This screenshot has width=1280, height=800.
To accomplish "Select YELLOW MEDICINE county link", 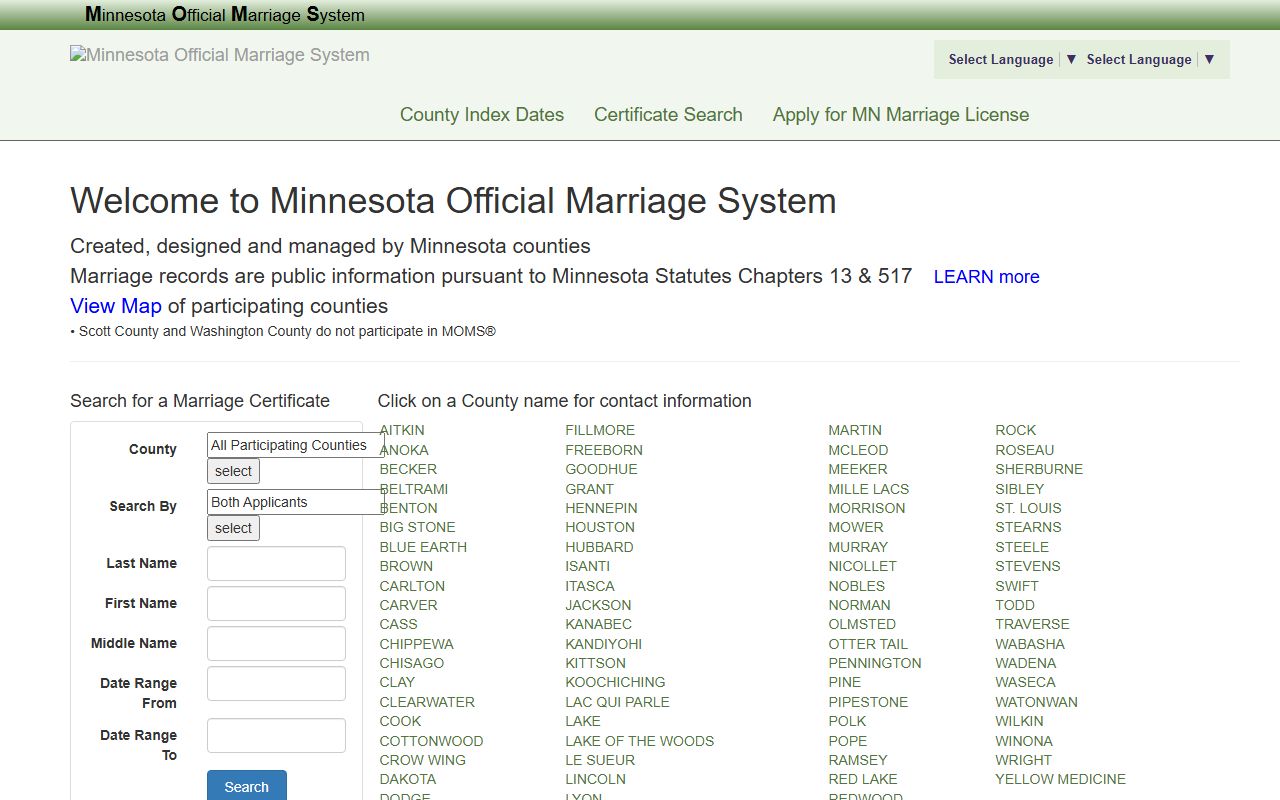I will (1060, 779).
